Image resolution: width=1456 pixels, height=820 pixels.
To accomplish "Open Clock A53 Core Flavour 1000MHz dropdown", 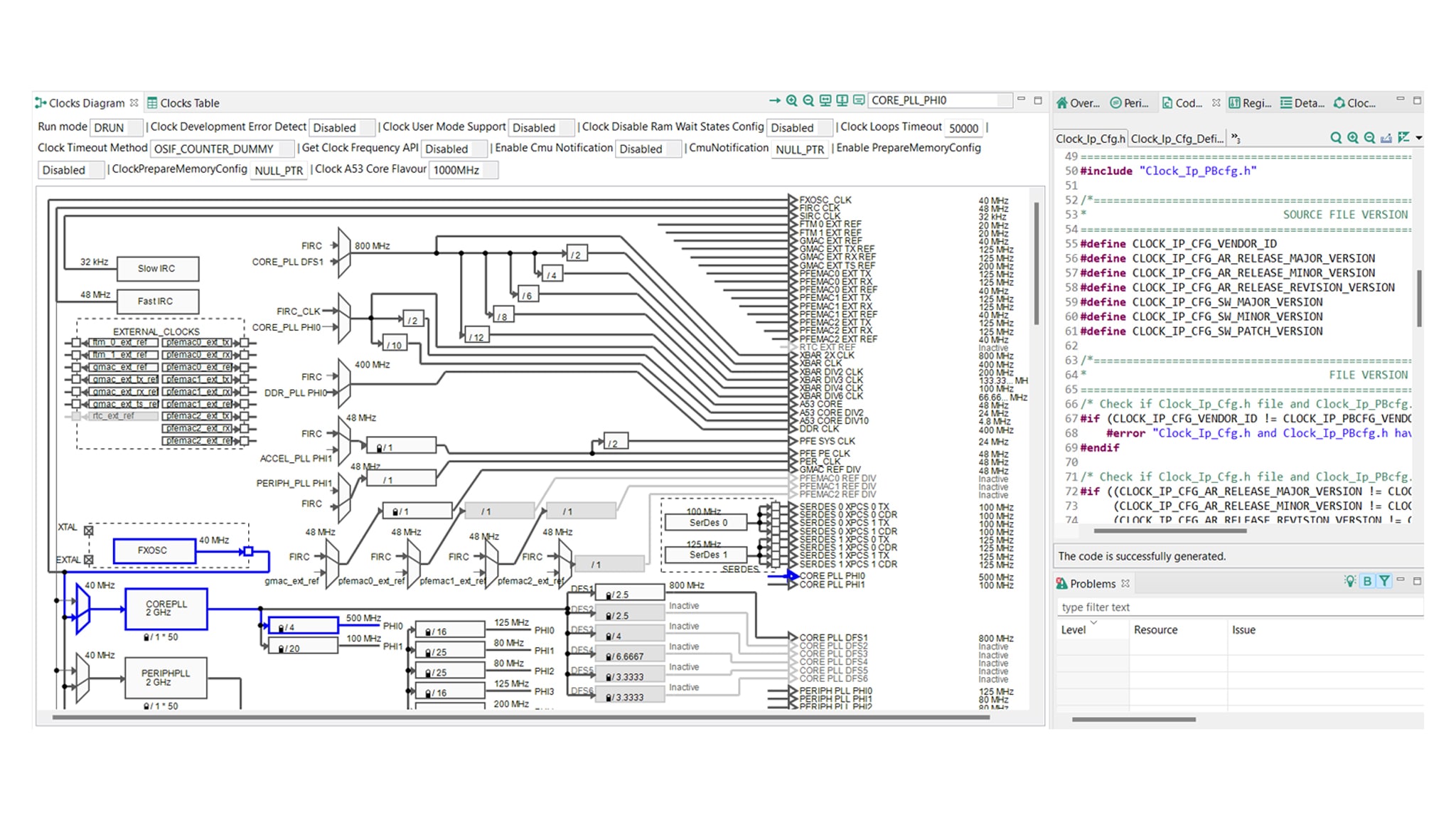I will 463,170.
